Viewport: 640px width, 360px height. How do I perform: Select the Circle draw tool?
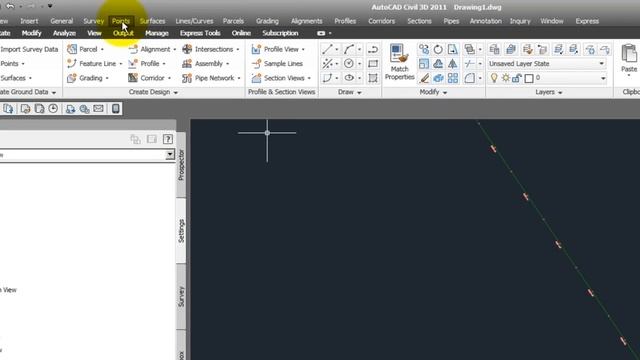click(x=349, y=64)
